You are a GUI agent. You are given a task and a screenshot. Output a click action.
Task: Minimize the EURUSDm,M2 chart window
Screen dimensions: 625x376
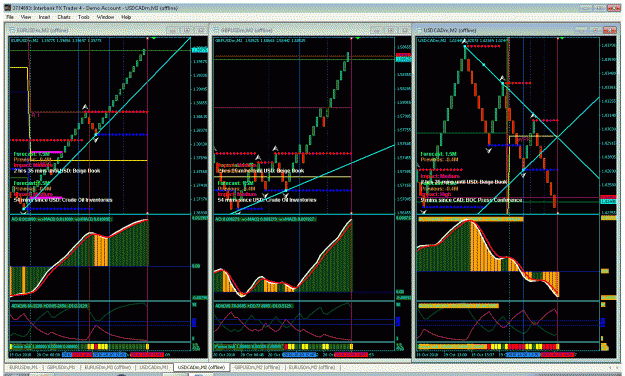(172, 30)
